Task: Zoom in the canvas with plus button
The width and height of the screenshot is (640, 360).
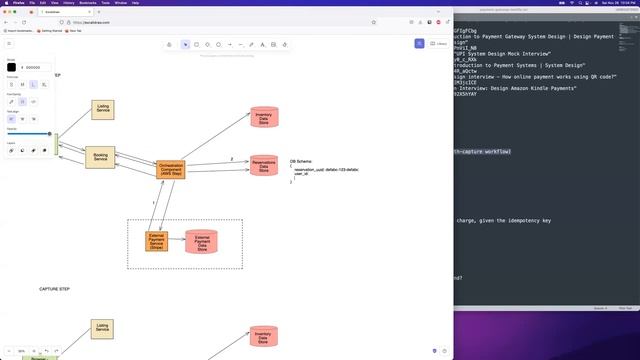Action: [x=34, y=351]
